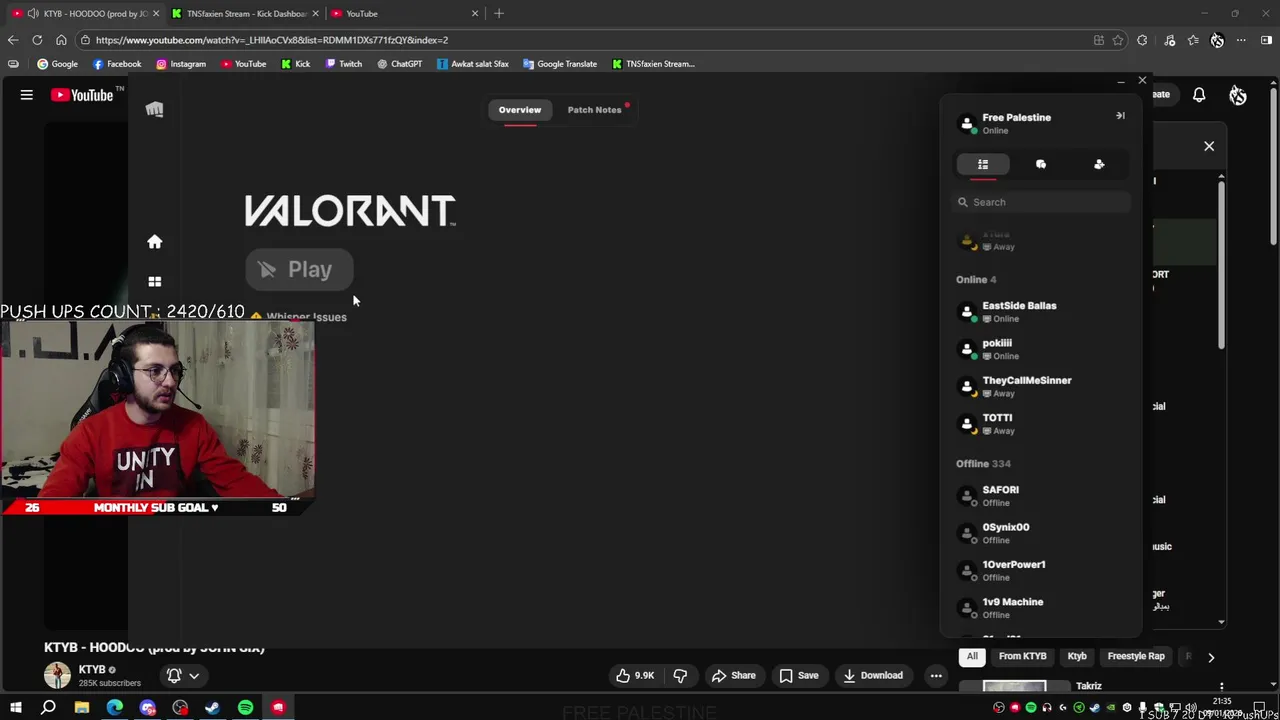Select the Ktyb filter chip
This screenshot has height=720, width=1280.
point(1077,656)
